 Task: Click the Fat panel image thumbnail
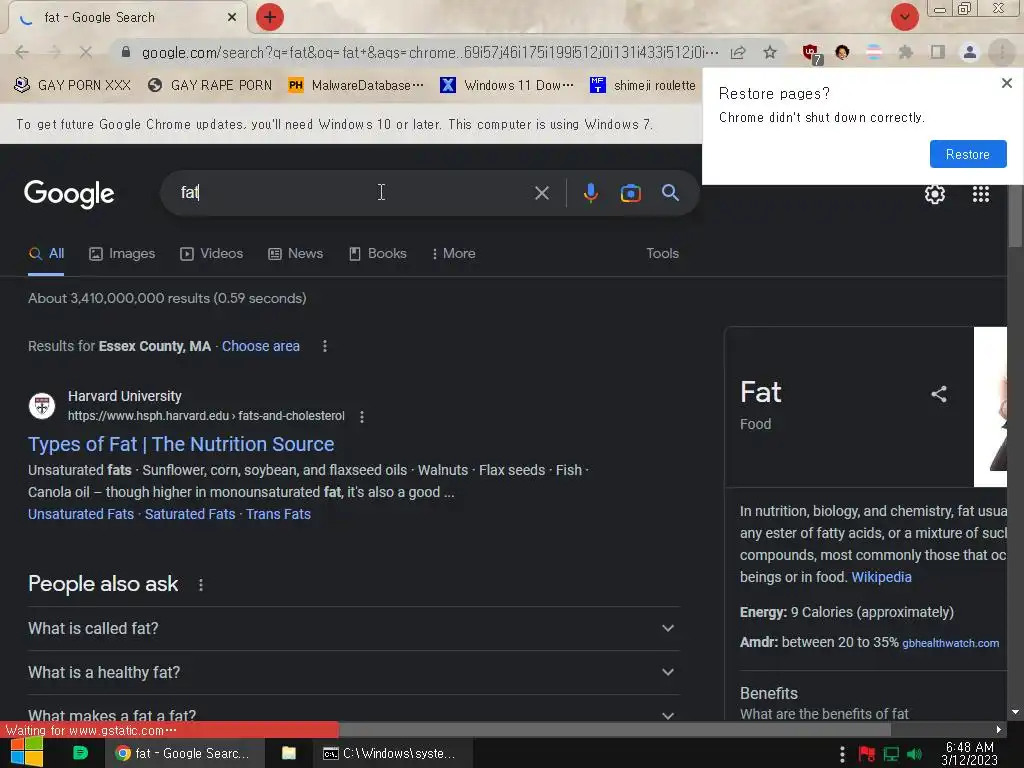click(990, 407)
